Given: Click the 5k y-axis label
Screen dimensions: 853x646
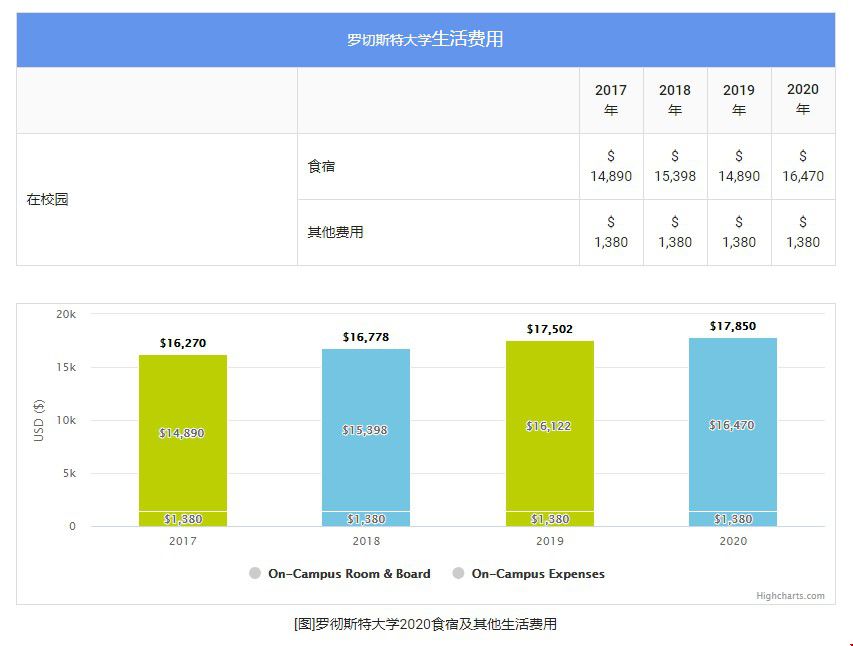Looking at the screenshot, I should [x=69, y=473].
